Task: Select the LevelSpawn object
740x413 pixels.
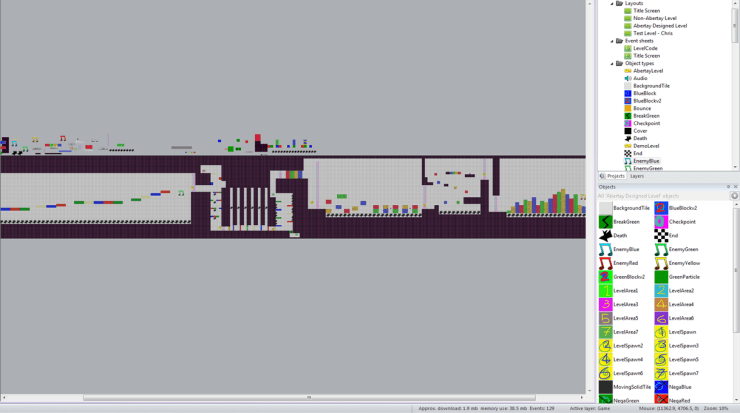Action: [675, 331]
